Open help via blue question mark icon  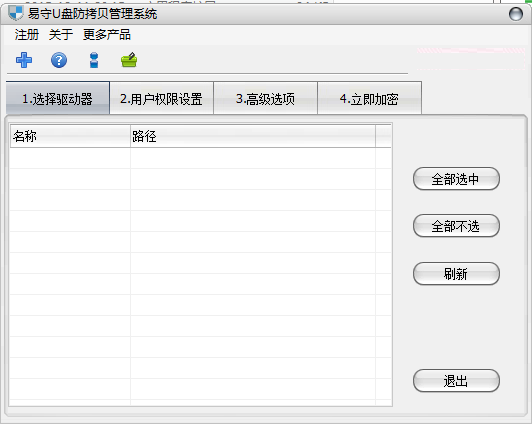(59, 60)
